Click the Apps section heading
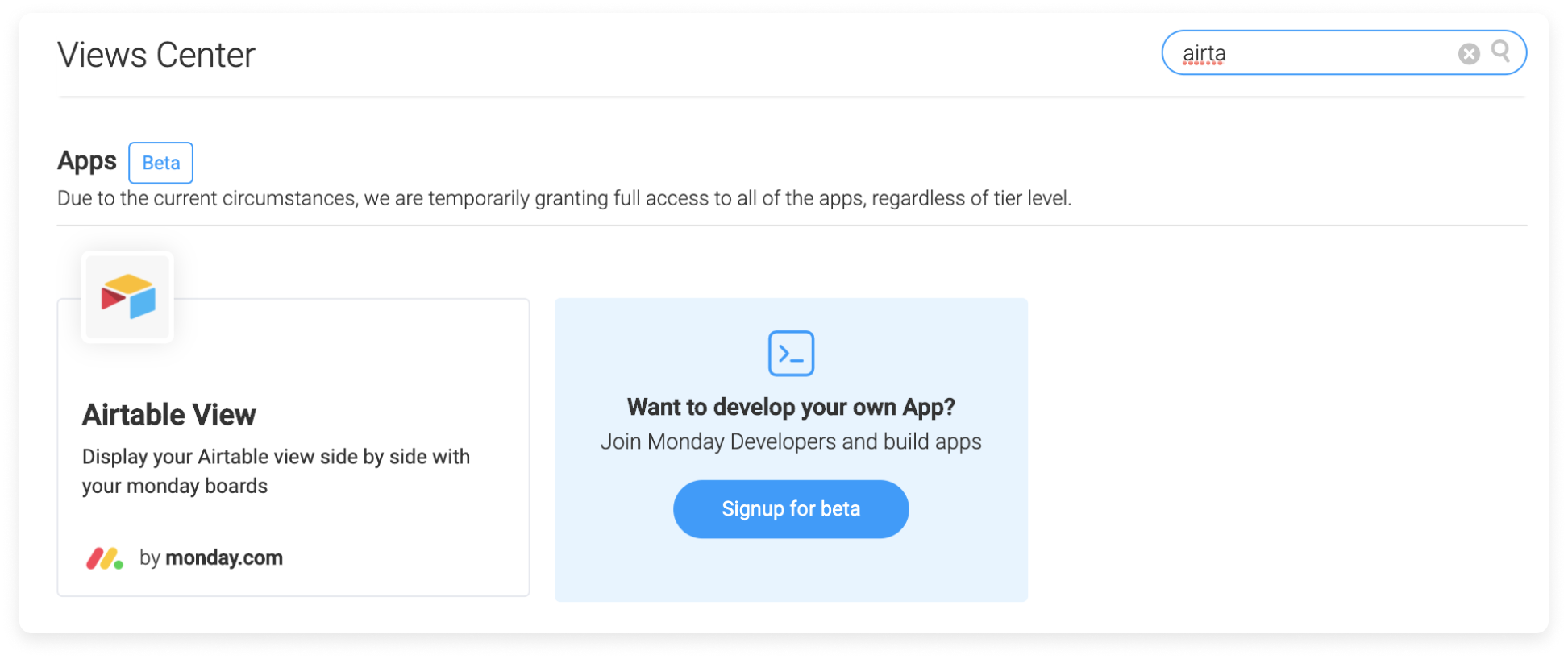The width and height of the screenshot is (1568, 659). click(86, 160)
